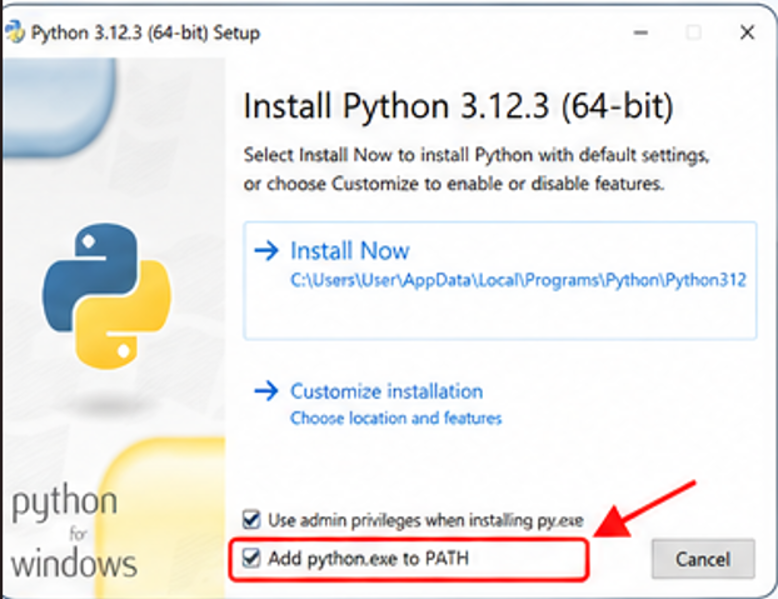
Task: Click the large Python logo graphic
Action: pyautogui.click(x=107, y=296)
